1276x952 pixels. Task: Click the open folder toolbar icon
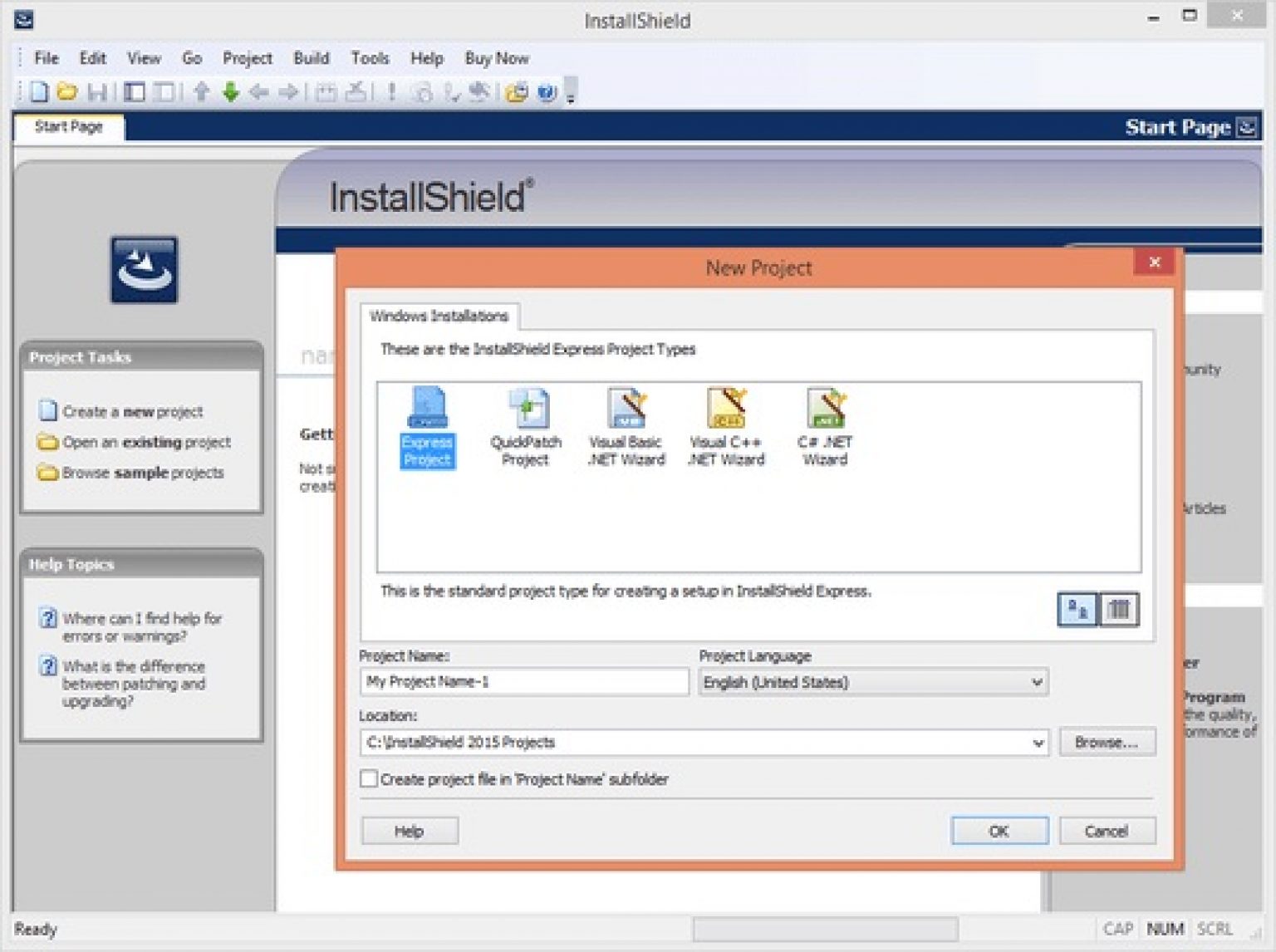(x=67, y=92)
